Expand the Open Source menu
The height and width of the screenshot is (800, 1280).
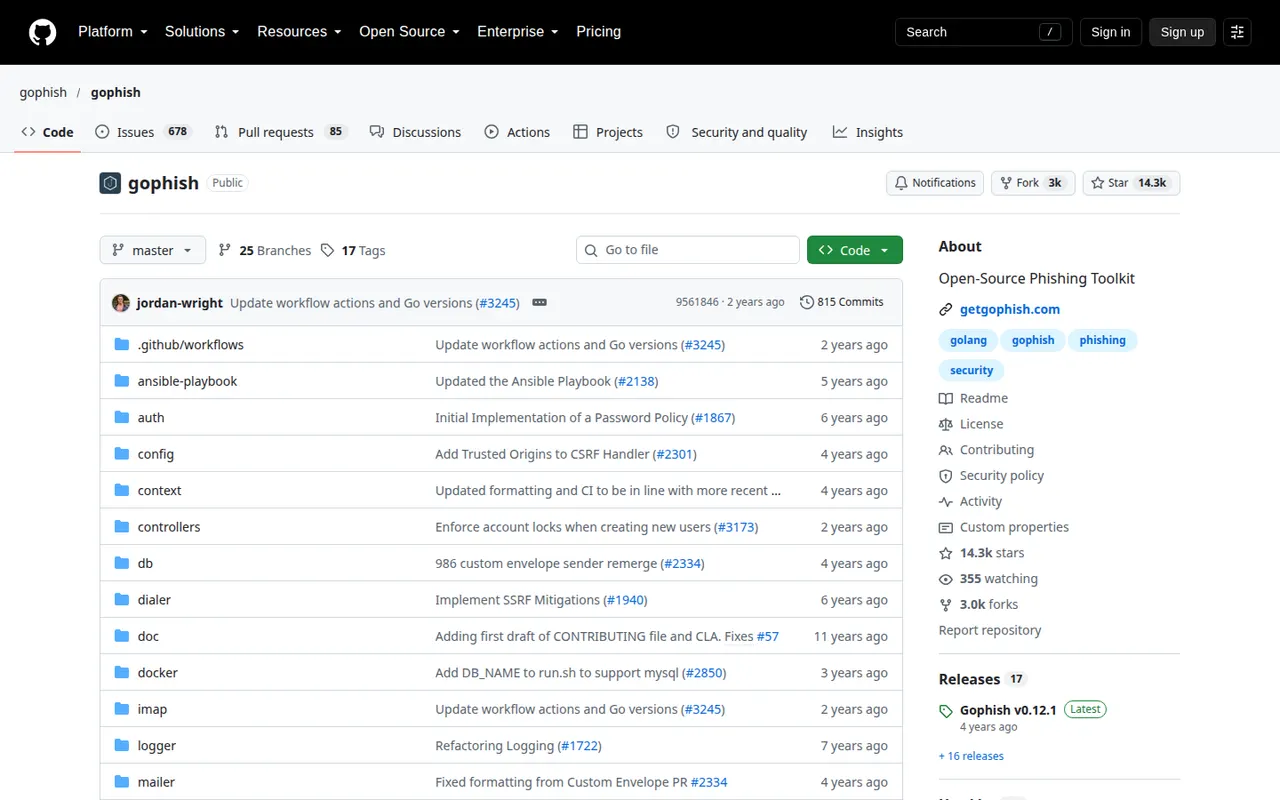tap(409, 32)
